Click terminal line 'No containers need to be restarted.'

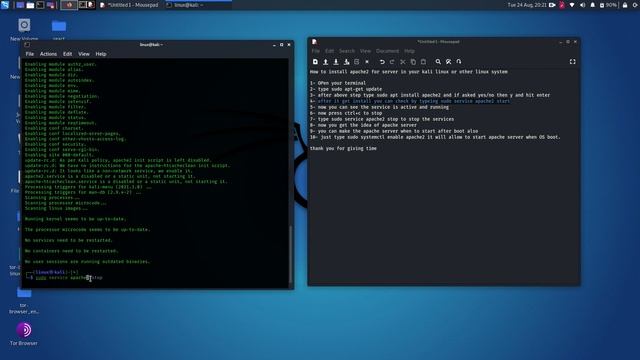coord(71,251)
